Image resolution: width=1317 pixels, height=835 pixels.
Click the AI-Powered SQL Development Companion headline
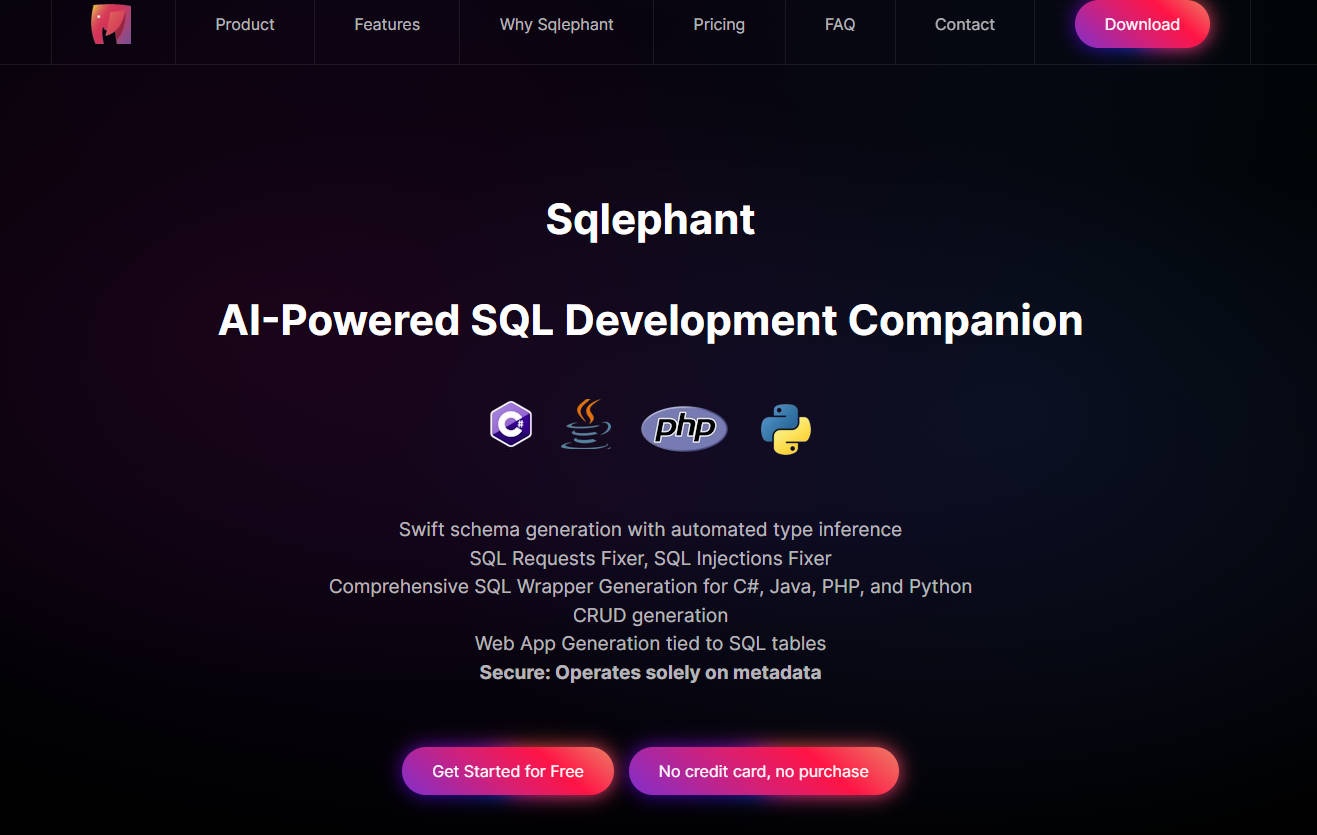point(650,321)
